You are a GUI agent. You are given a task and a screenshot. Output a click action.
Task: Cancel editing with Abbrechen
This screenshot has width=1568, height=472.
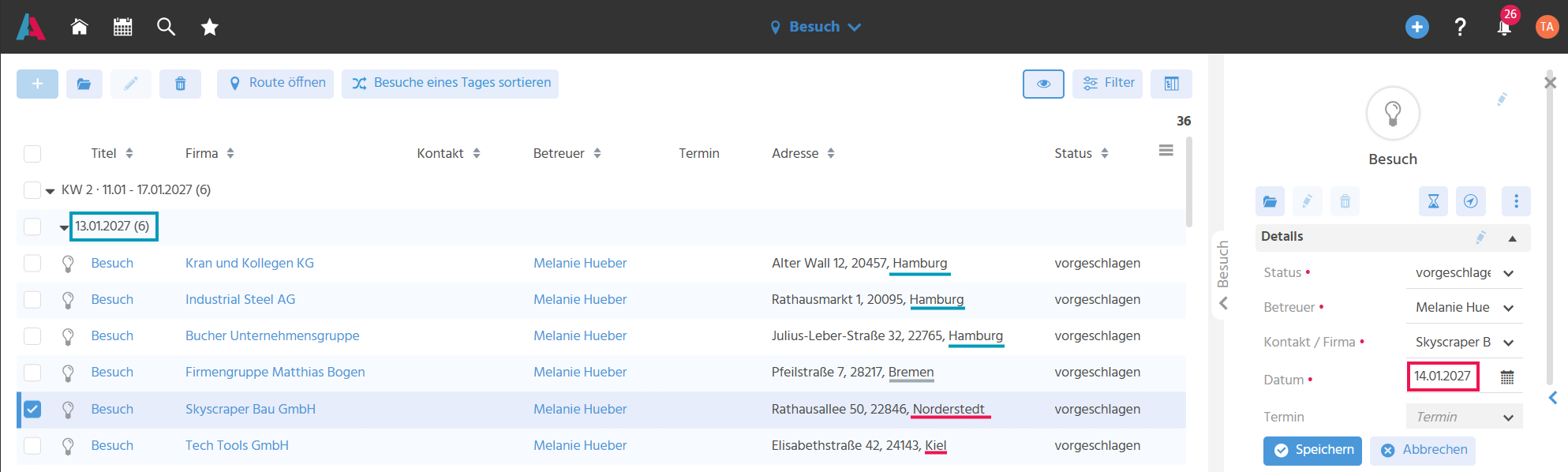1423,451
